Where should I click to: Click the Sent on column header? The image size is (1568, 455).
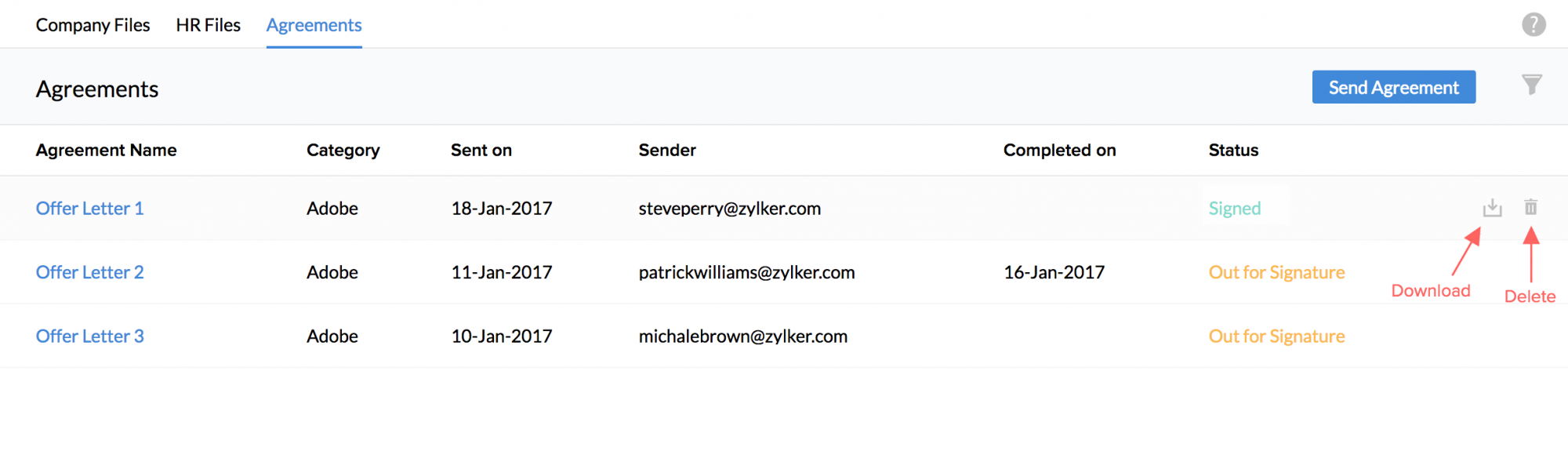point(481,150)
